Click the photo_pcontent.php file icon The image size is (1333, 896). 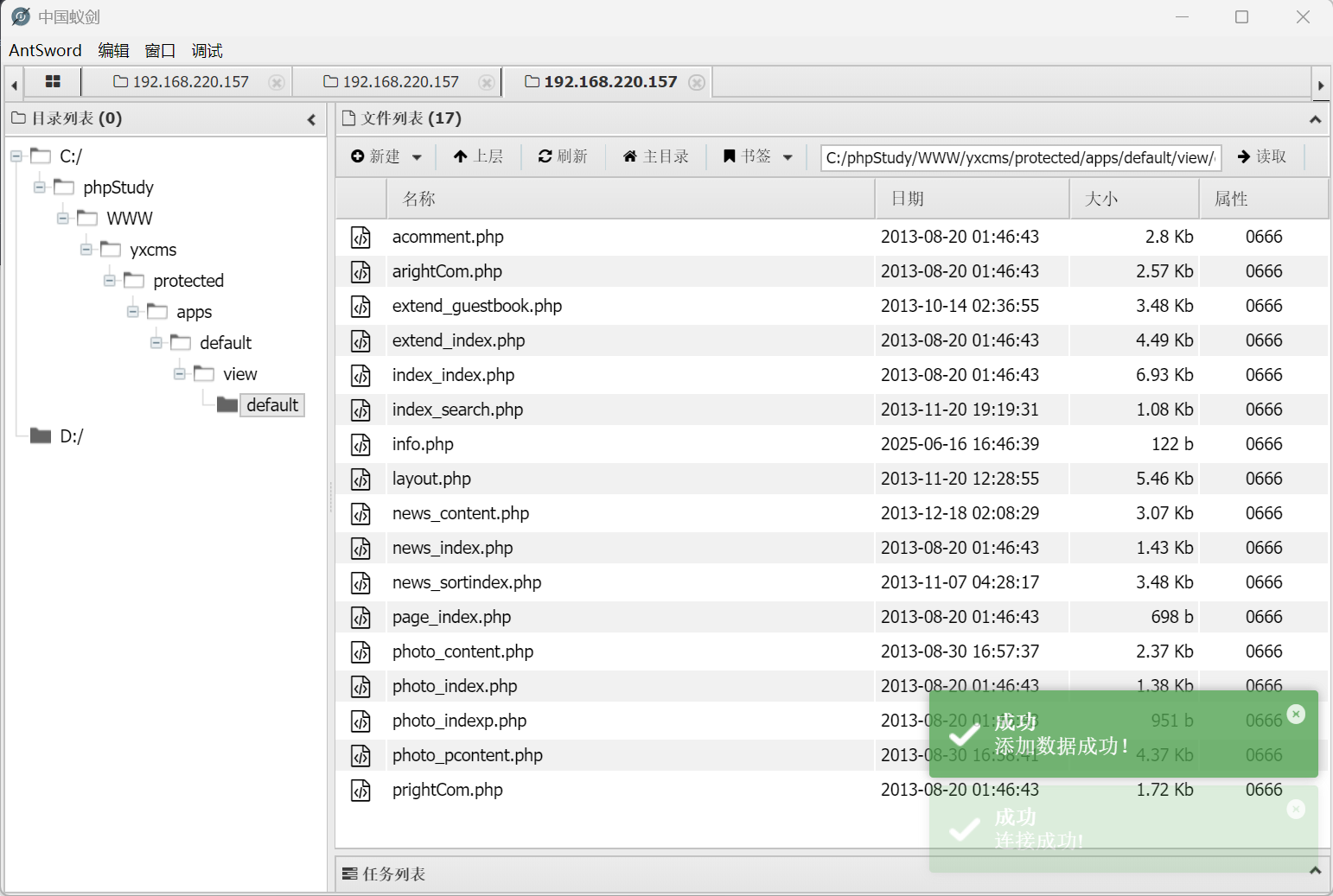pyautogui.click(x=360, y=755)
